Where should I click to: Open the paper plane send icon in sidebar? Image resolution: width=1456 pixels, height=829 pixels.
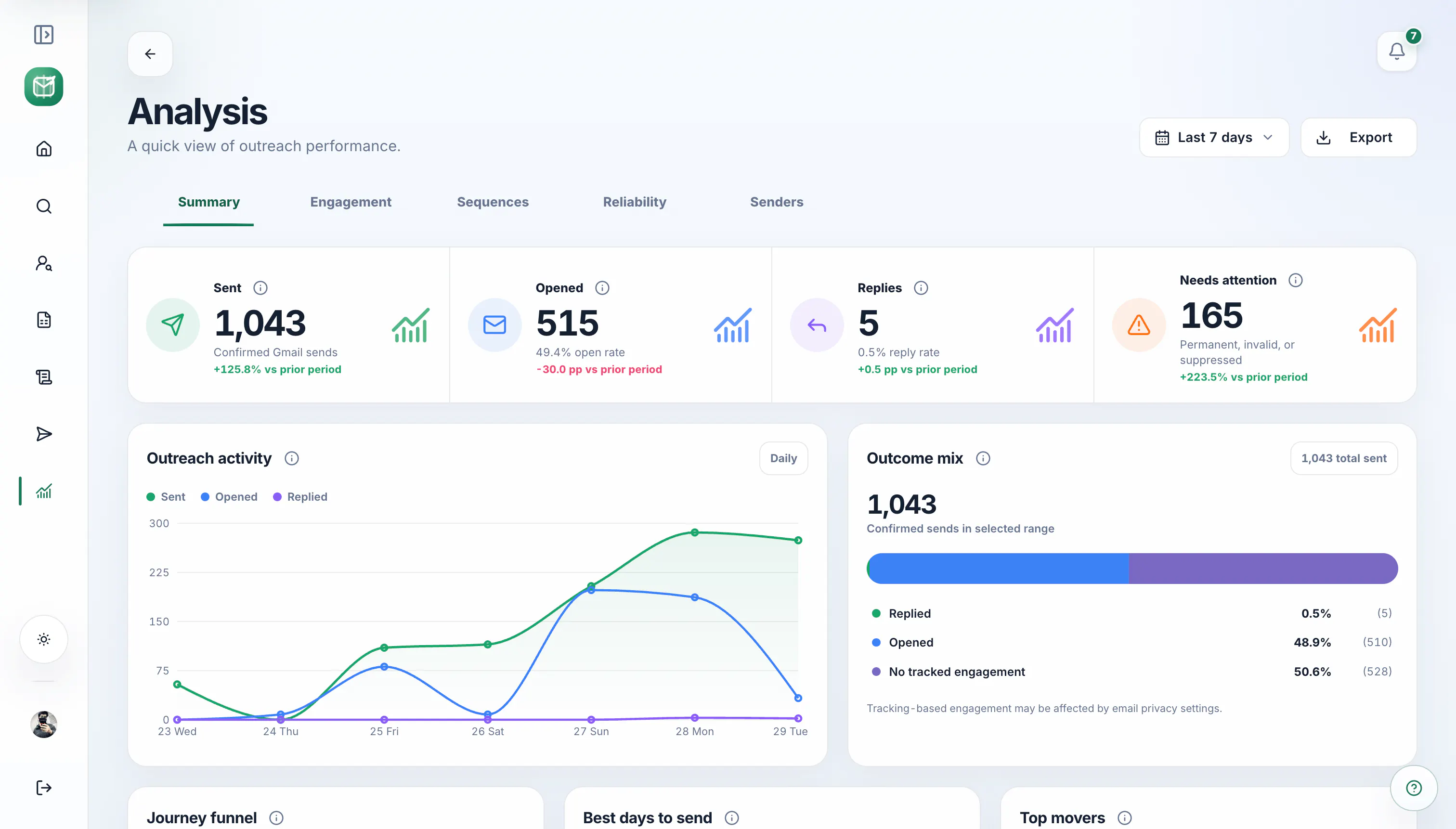44,434
